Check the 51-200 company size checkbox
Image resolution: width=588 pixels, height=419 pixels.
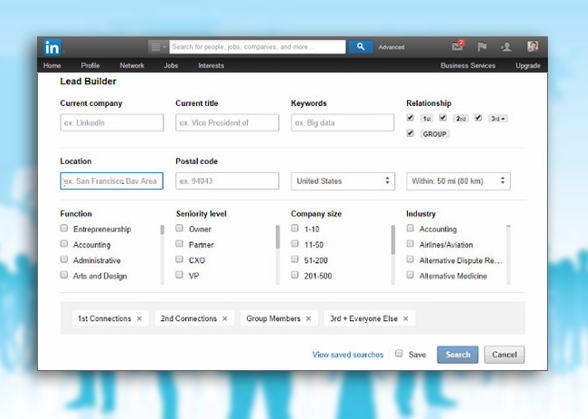tap(295, 259)
